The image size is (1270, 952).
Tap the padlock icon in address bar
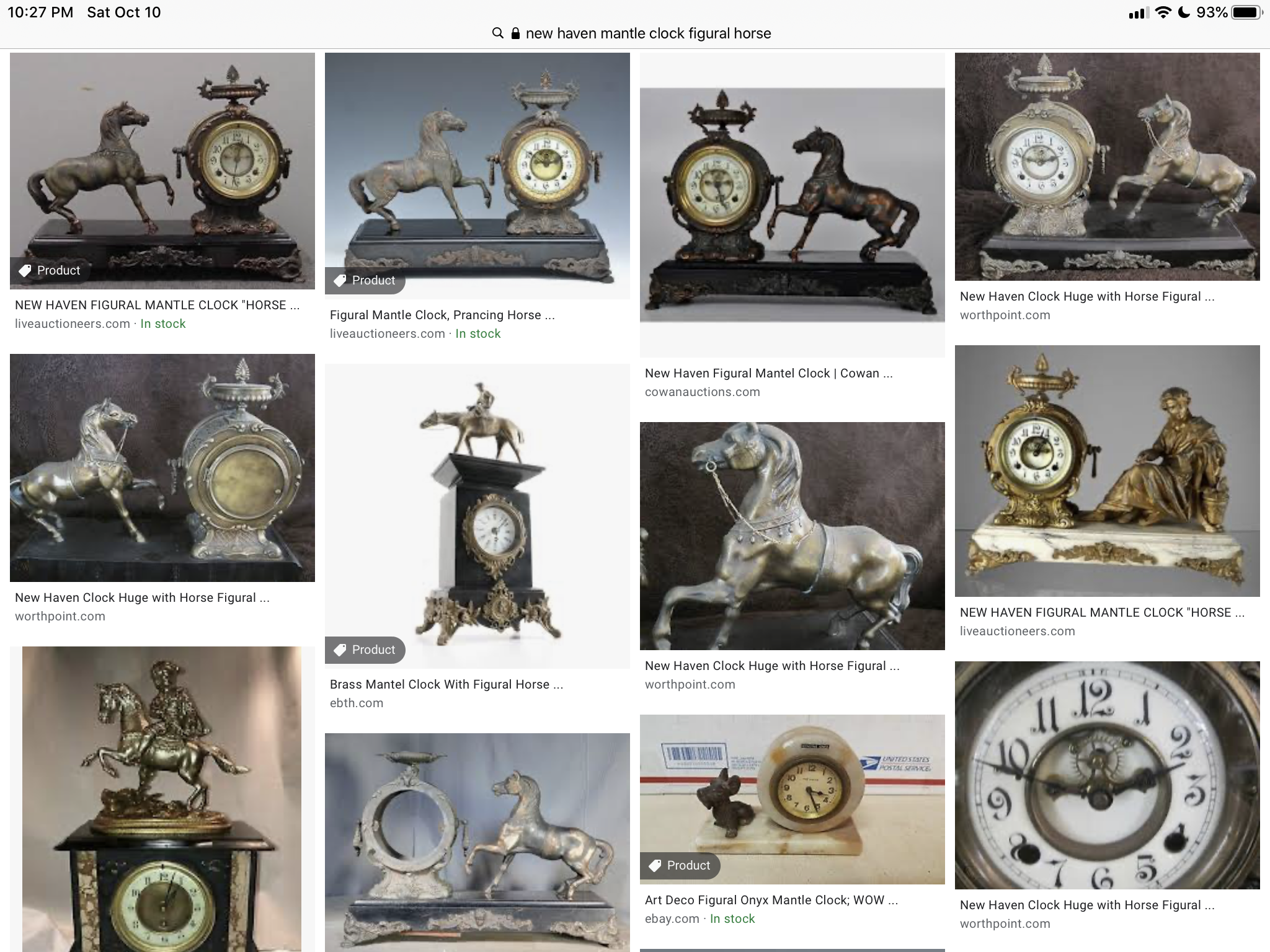(515, 33)
